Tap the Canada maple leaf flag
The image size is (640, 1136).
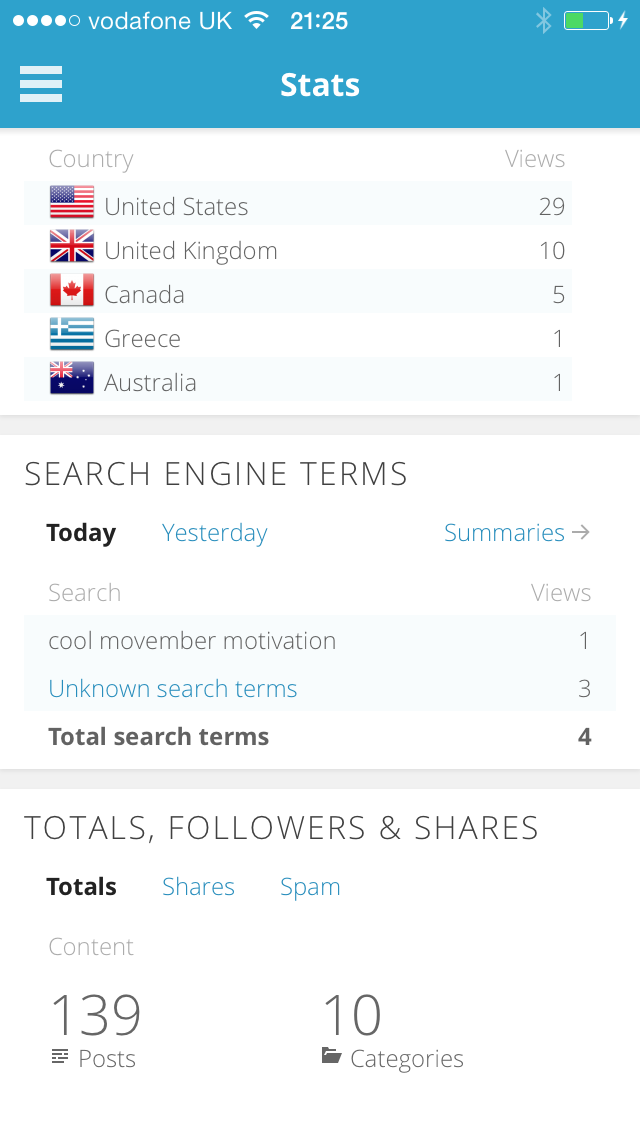(72, 291)
